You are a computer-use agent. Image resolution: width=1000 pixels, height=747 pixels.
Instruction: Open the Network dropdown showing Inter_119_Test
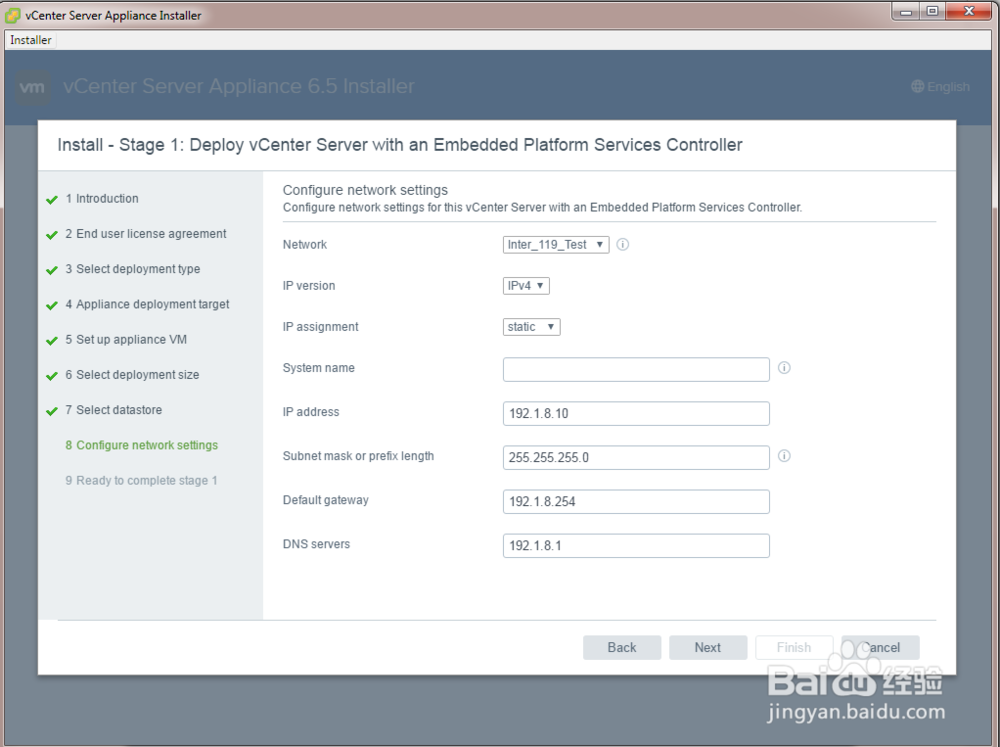pos(555,244)
